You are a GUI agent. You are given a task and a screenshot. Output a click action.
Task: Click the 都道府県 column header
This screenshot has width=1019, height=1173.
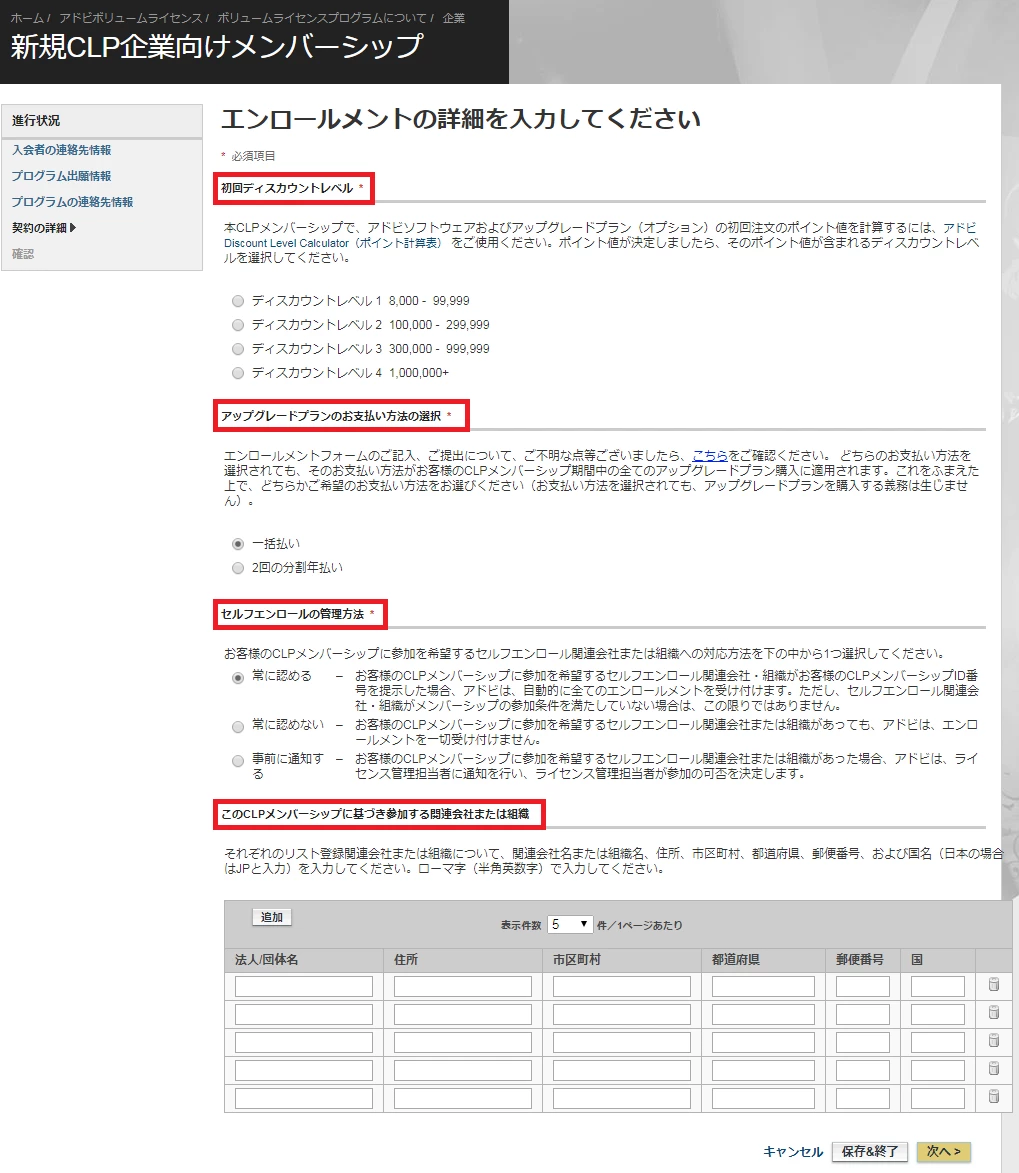click(x=735, y=960)
